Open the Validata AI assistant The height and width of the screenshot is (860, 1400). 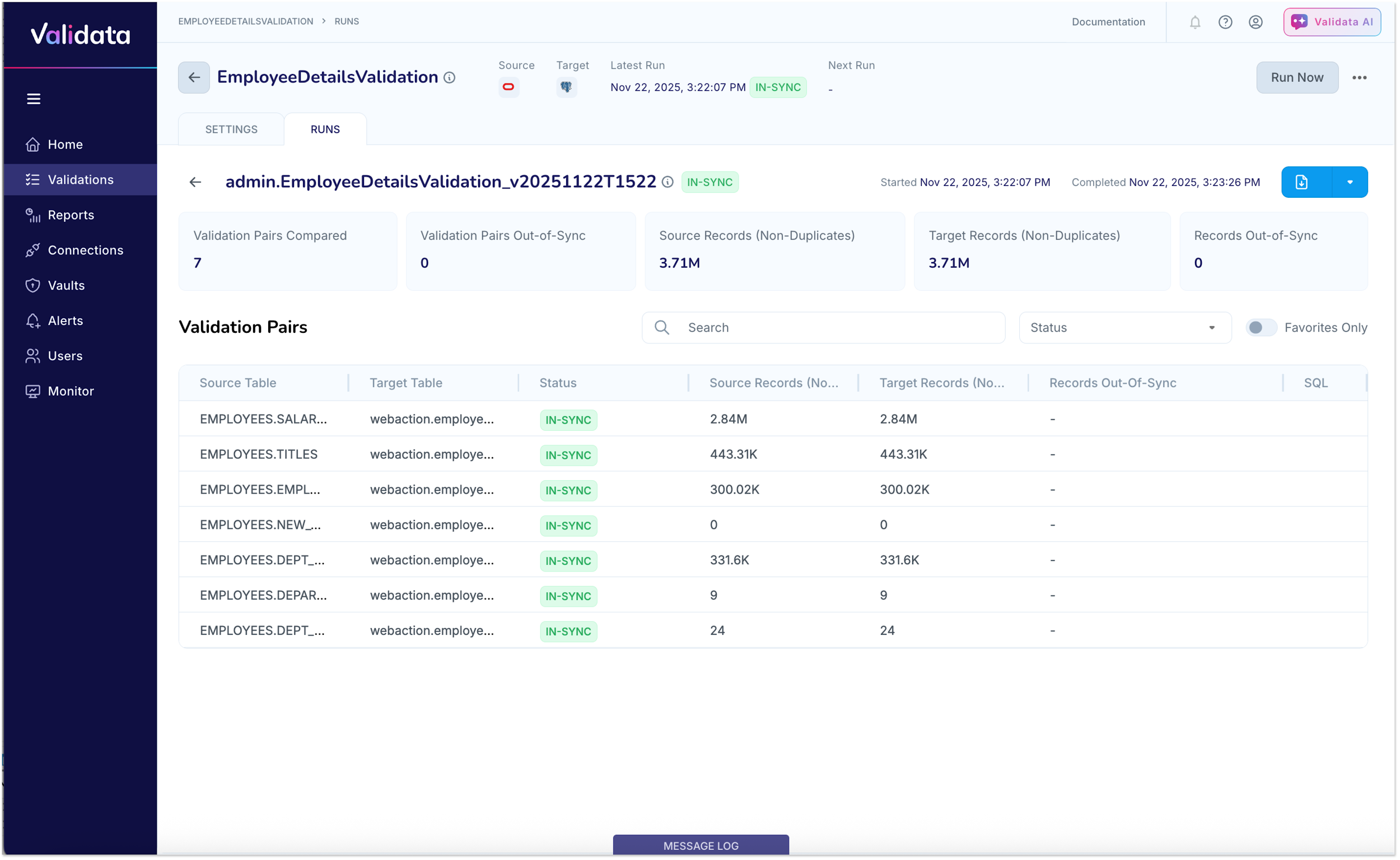pos(1331,22)
